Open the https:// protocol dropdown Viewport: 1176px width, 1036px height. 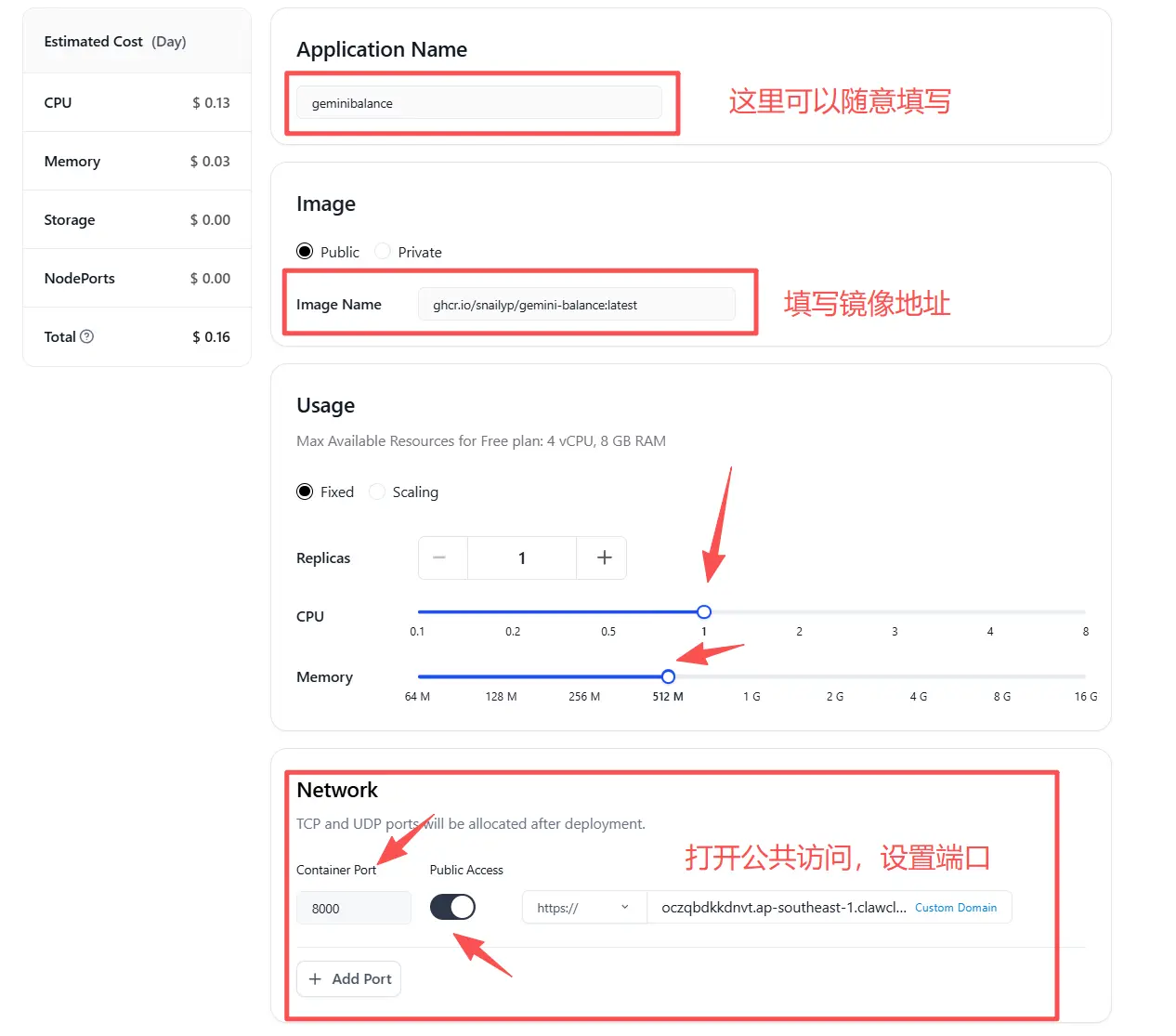point(583,907)
